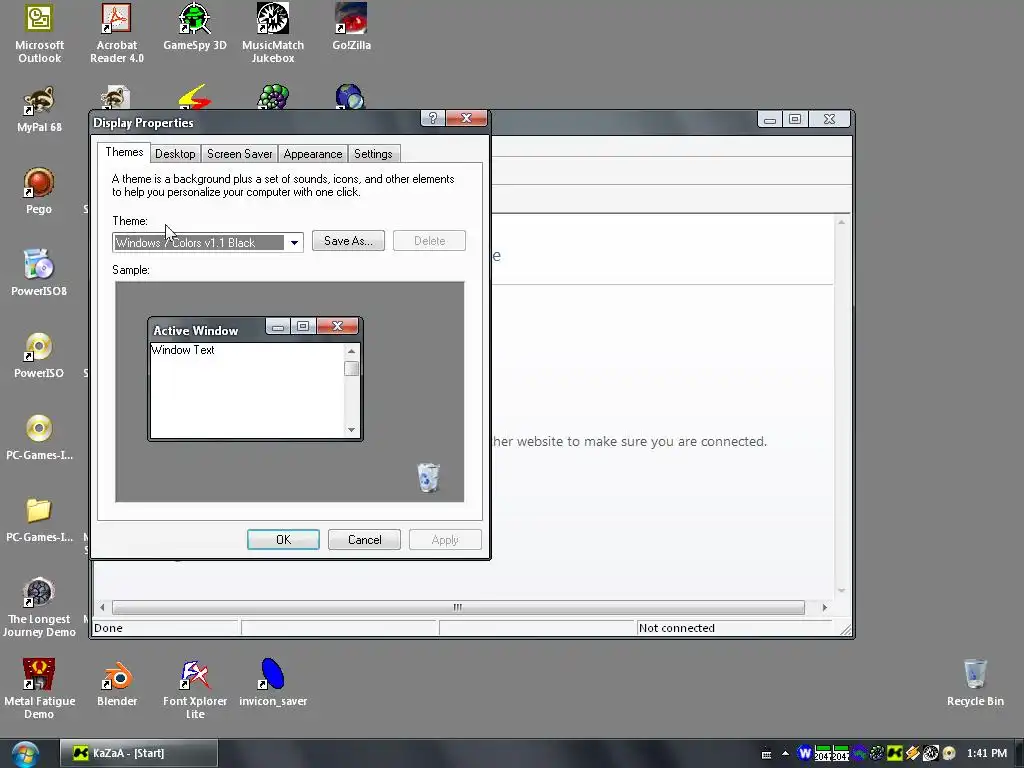The width and height of the screenshot is (1024, 768).
Task: Click the Windows Start orb
Action: click(x=25, y=754)
